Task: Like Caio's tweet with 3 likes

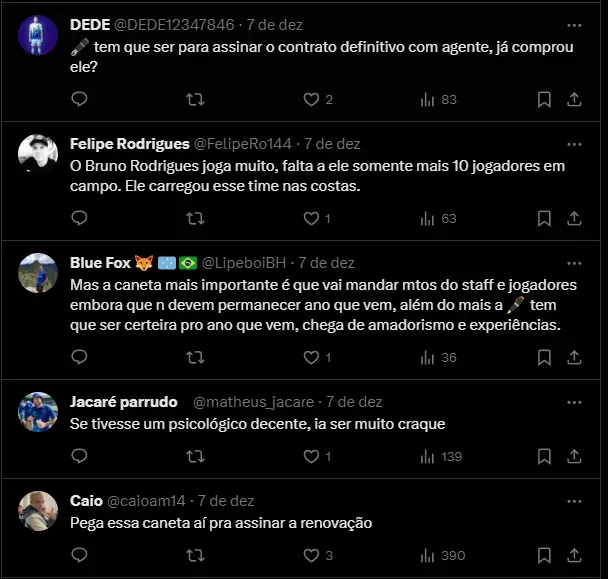Action: coord(318,555)
